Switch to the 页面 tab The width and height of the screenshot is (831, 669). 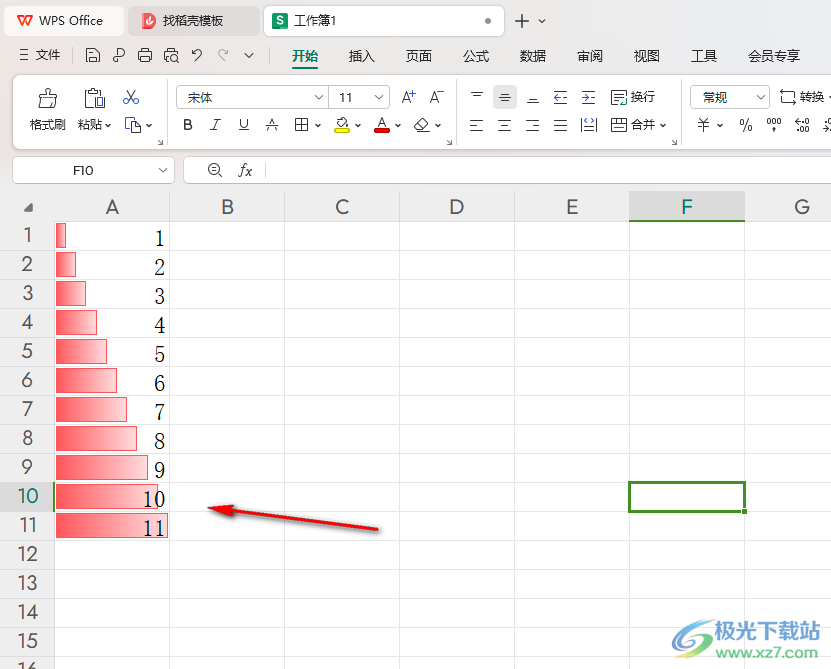pos(419,56)
